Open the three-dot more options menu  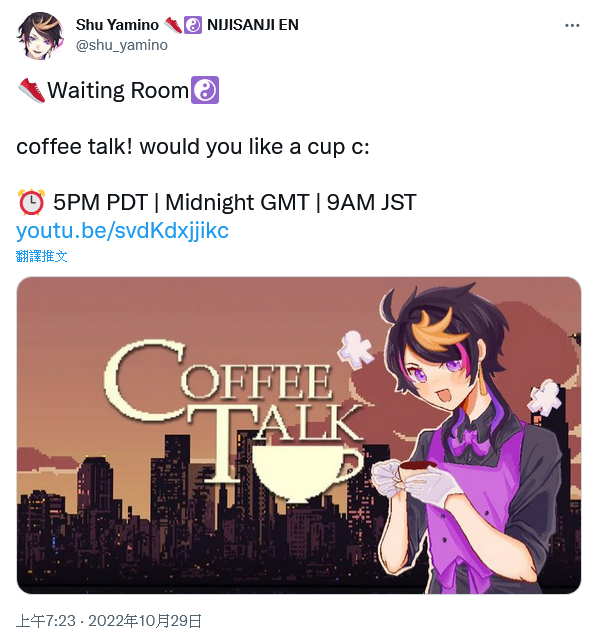pos(572,25)
